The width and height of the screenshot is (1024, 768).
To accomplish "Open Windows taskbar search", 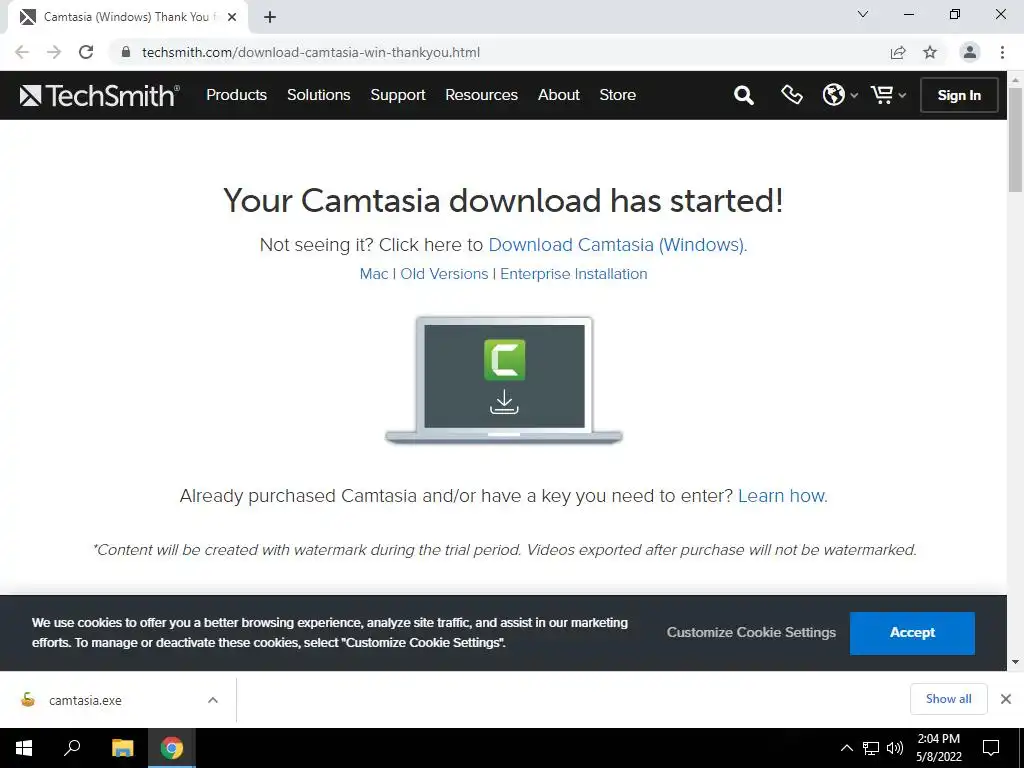I will click(x=72, y=748).
